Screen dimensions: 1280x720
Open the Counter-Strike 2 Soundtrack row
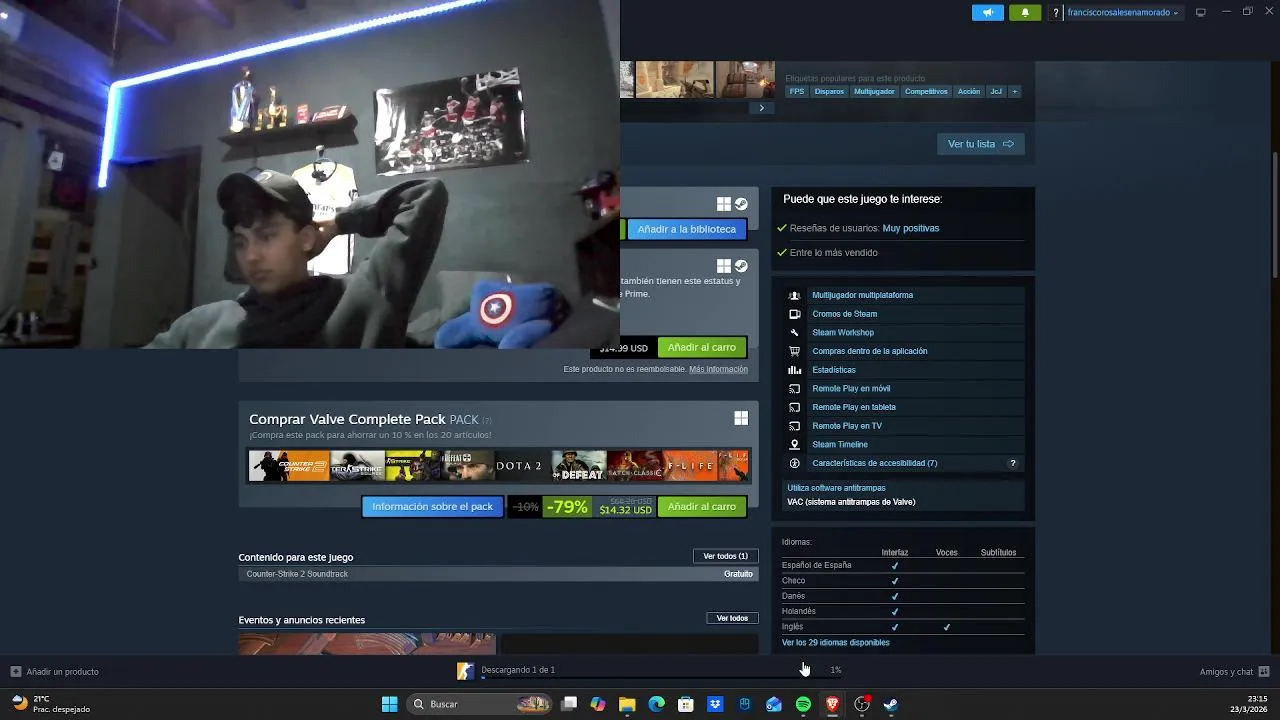coord(498,574)
